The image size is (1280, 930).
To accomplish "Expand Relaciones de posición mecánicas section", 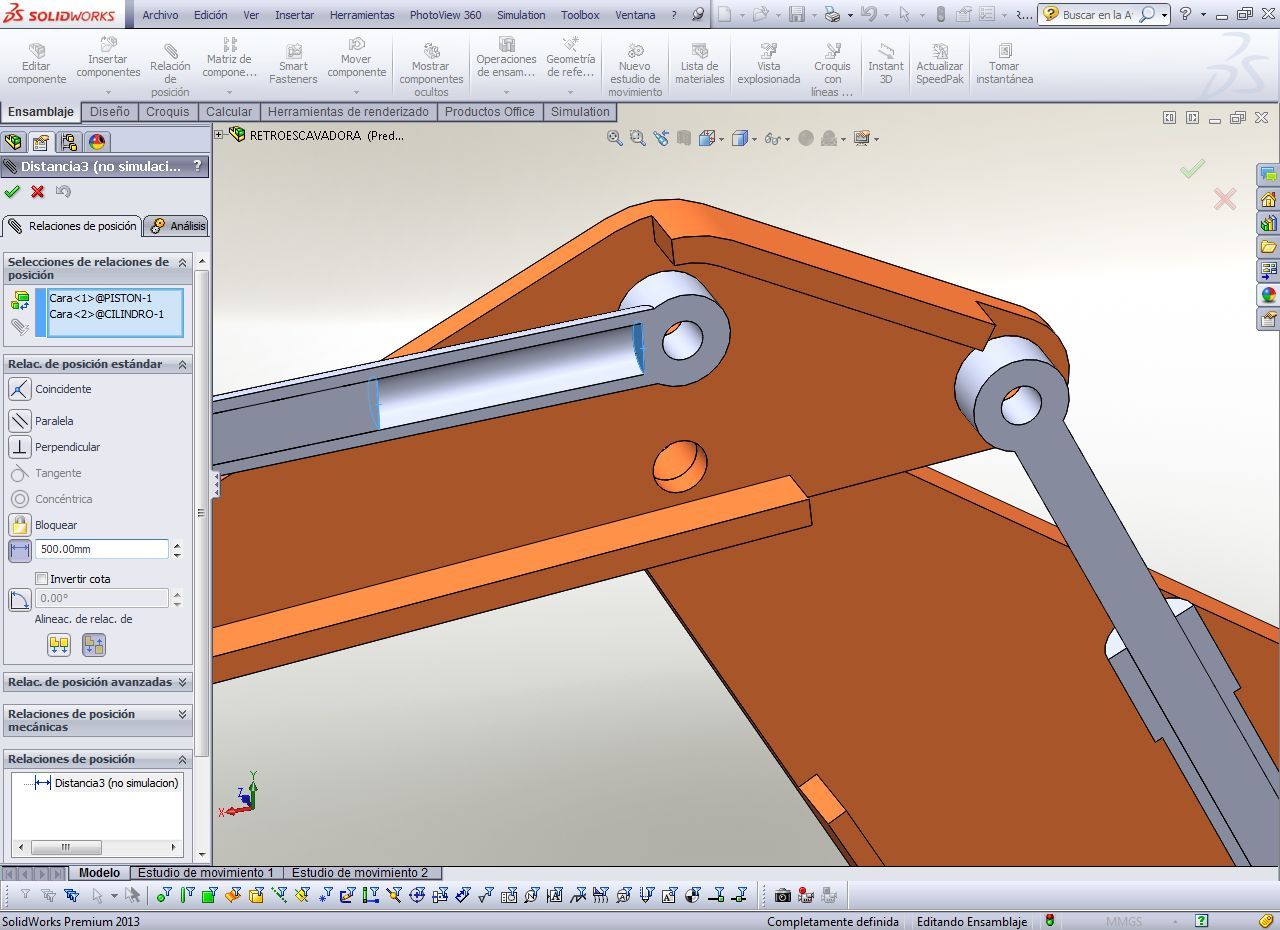I will click(x=182, y=714).
